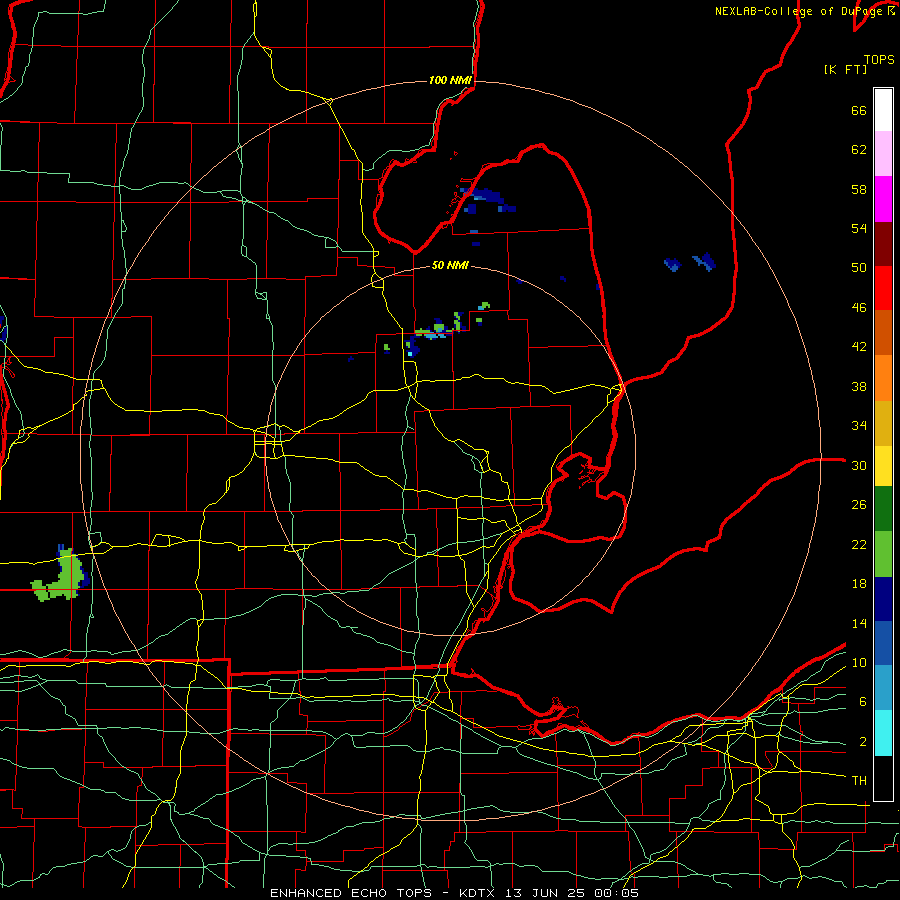Select the '30' legend number

point(859,465)
